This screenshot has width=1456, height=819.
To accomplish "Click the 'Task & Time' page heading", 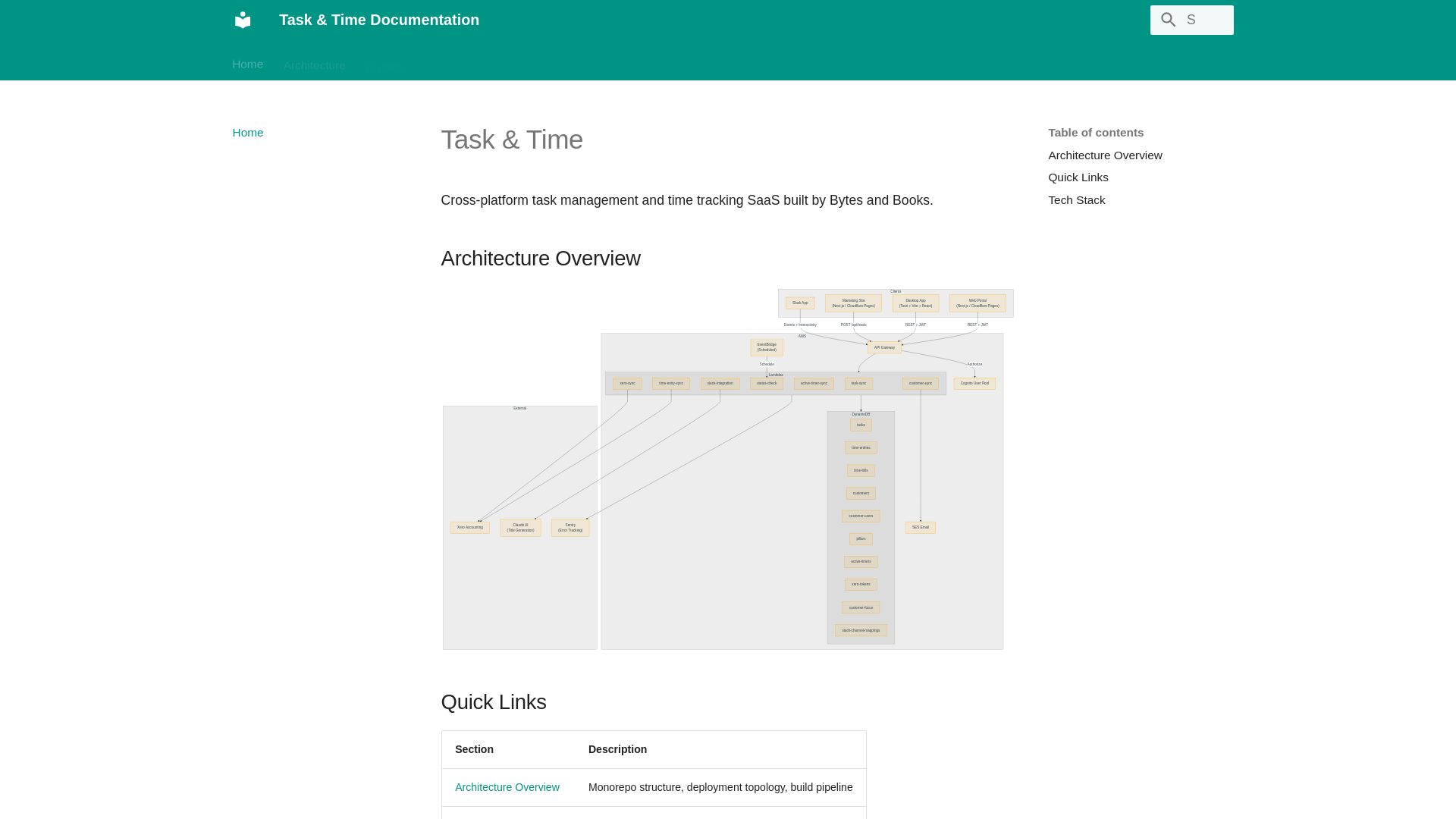I will point(512,140).
